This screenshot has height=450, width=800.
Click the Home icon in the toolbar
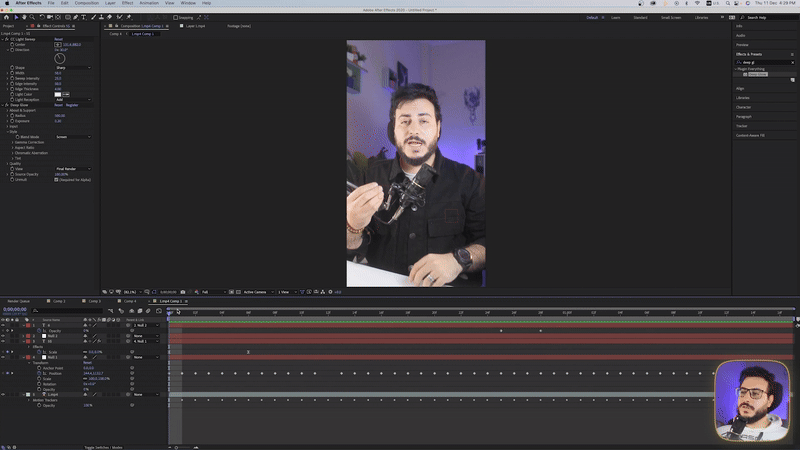(x=7, y=17)
